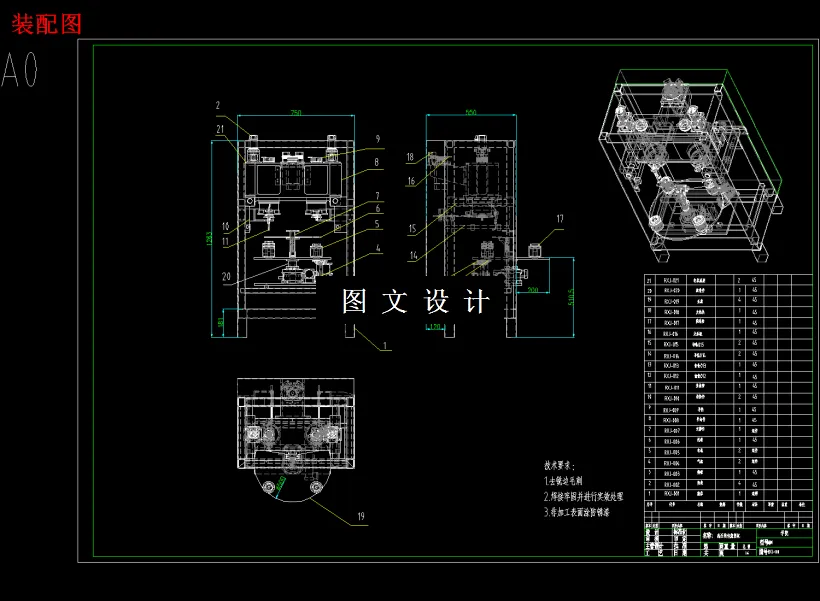This screenshot has height=601, width=820.
Task: Click the parts list table row 1
Action: 728,493
